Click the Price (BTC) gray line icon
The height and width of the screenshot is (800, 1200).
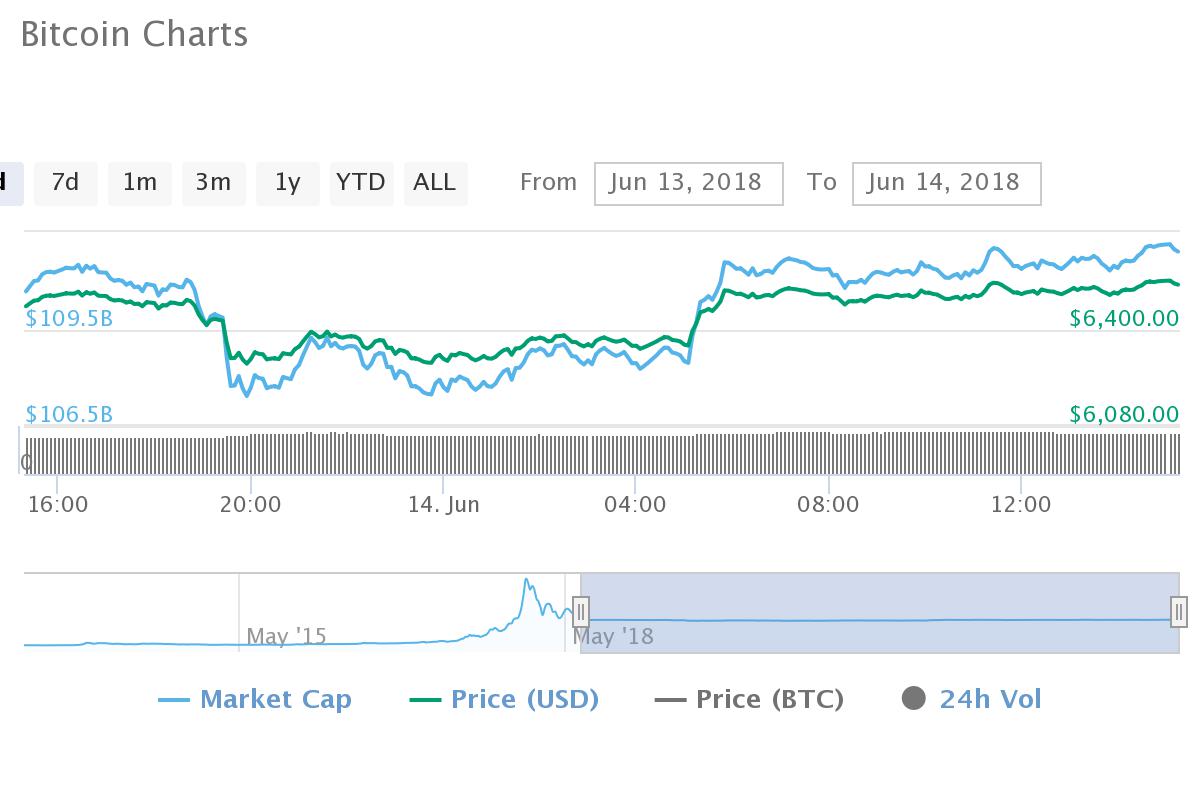click(670, 700)
